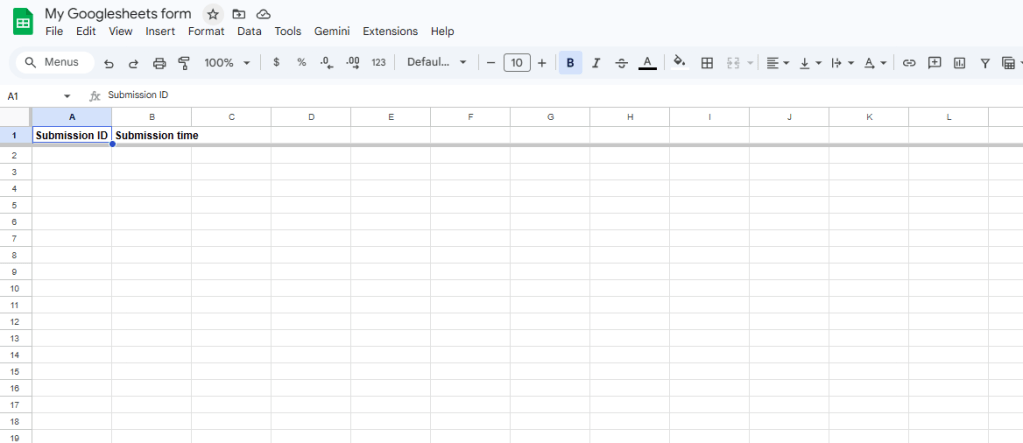Screen dimensions: 1023x443
Task: Toggle strikethrough formatting
Action: tap(622, 63)
